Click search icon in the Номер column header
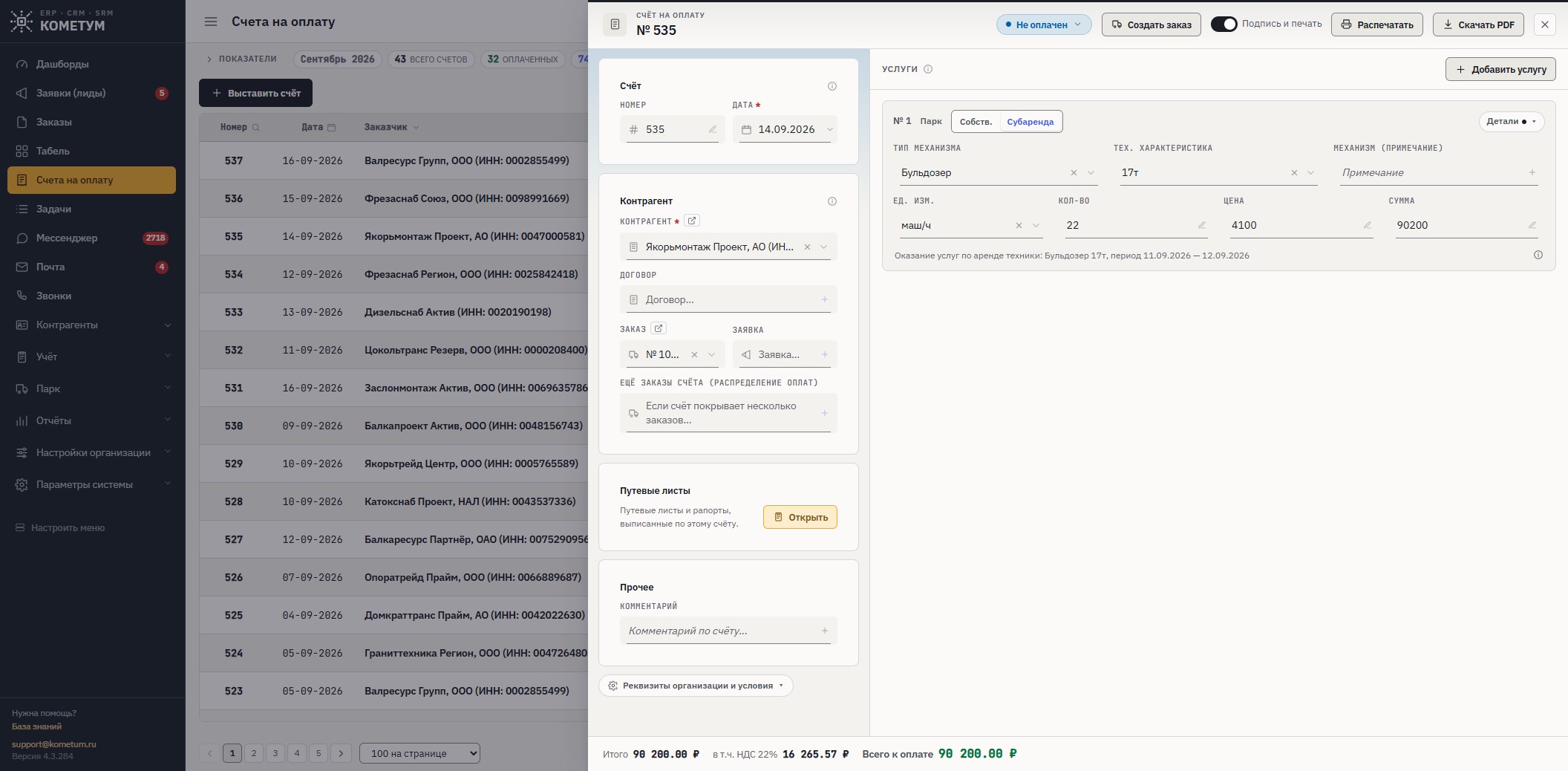 pos(256,127)
